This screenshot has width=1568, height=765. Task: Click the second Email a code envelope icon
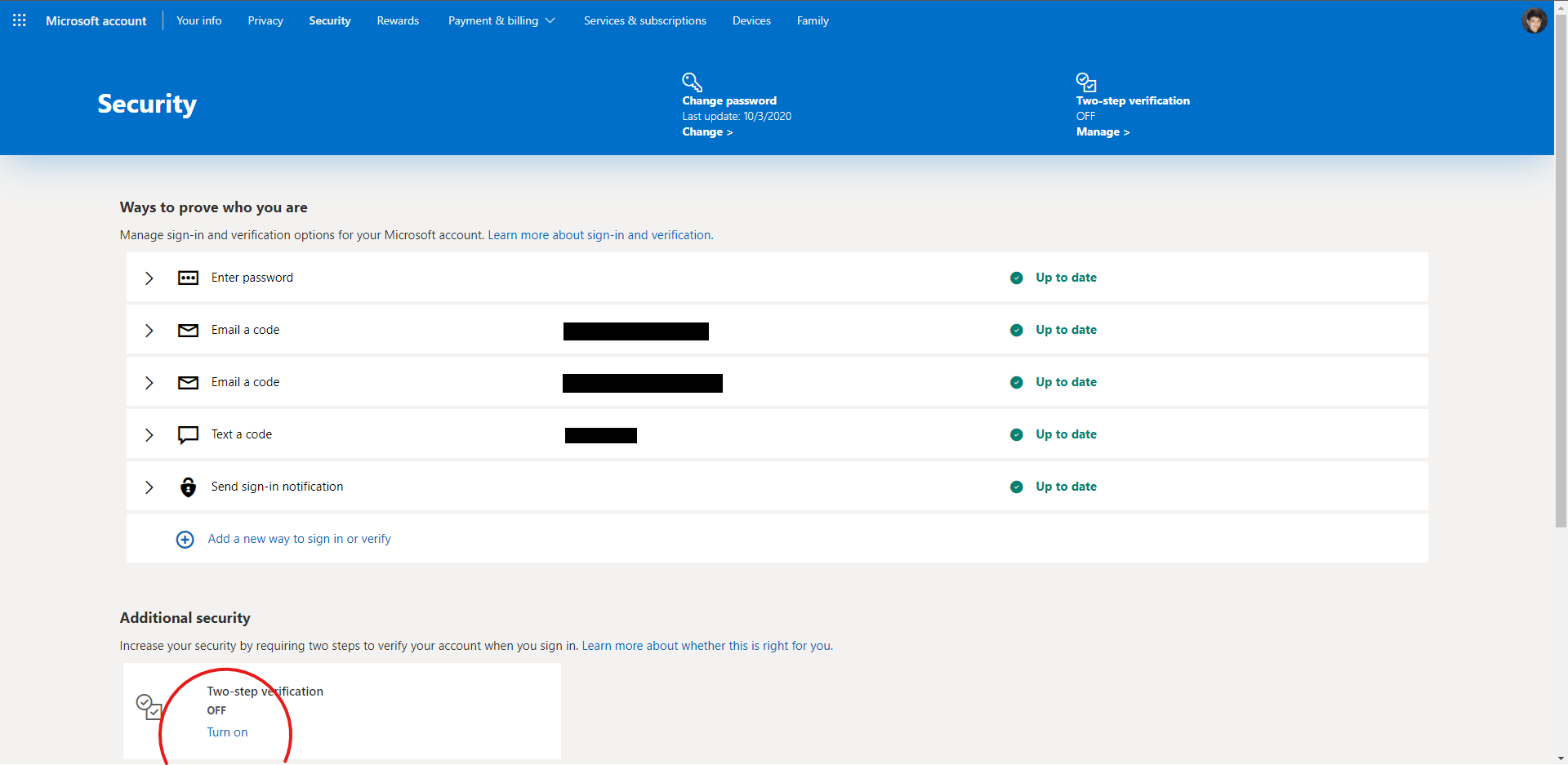pyautogui.click(x=188, y=382)
